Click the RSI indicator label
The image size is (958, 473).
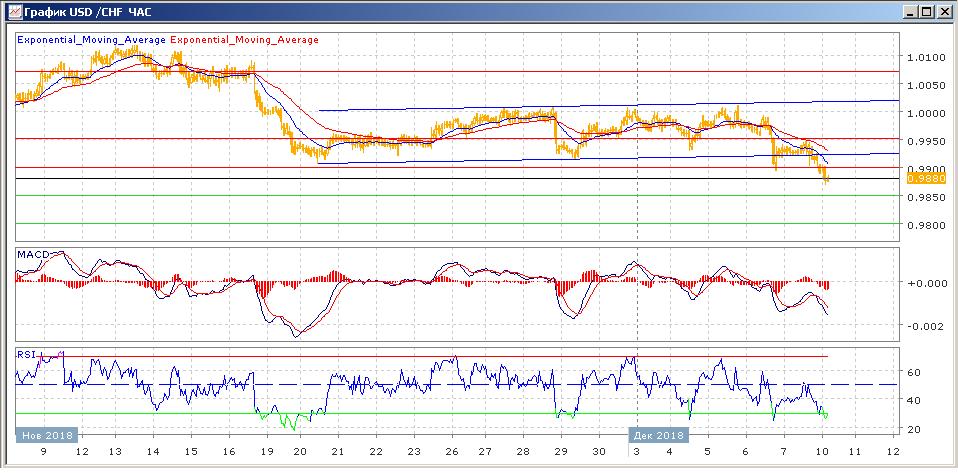[25, 353]
